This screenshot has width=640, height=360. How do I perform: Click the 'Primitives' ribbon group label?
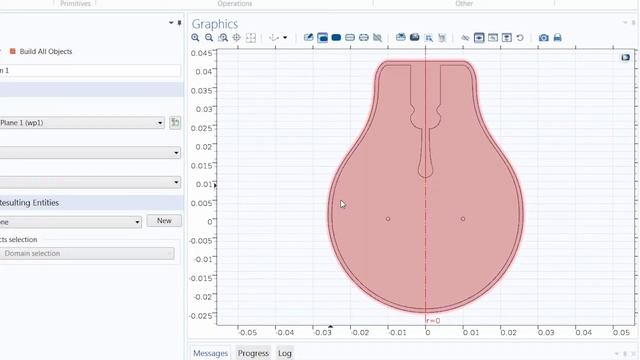pyautogui.click(x=75, y=3)
